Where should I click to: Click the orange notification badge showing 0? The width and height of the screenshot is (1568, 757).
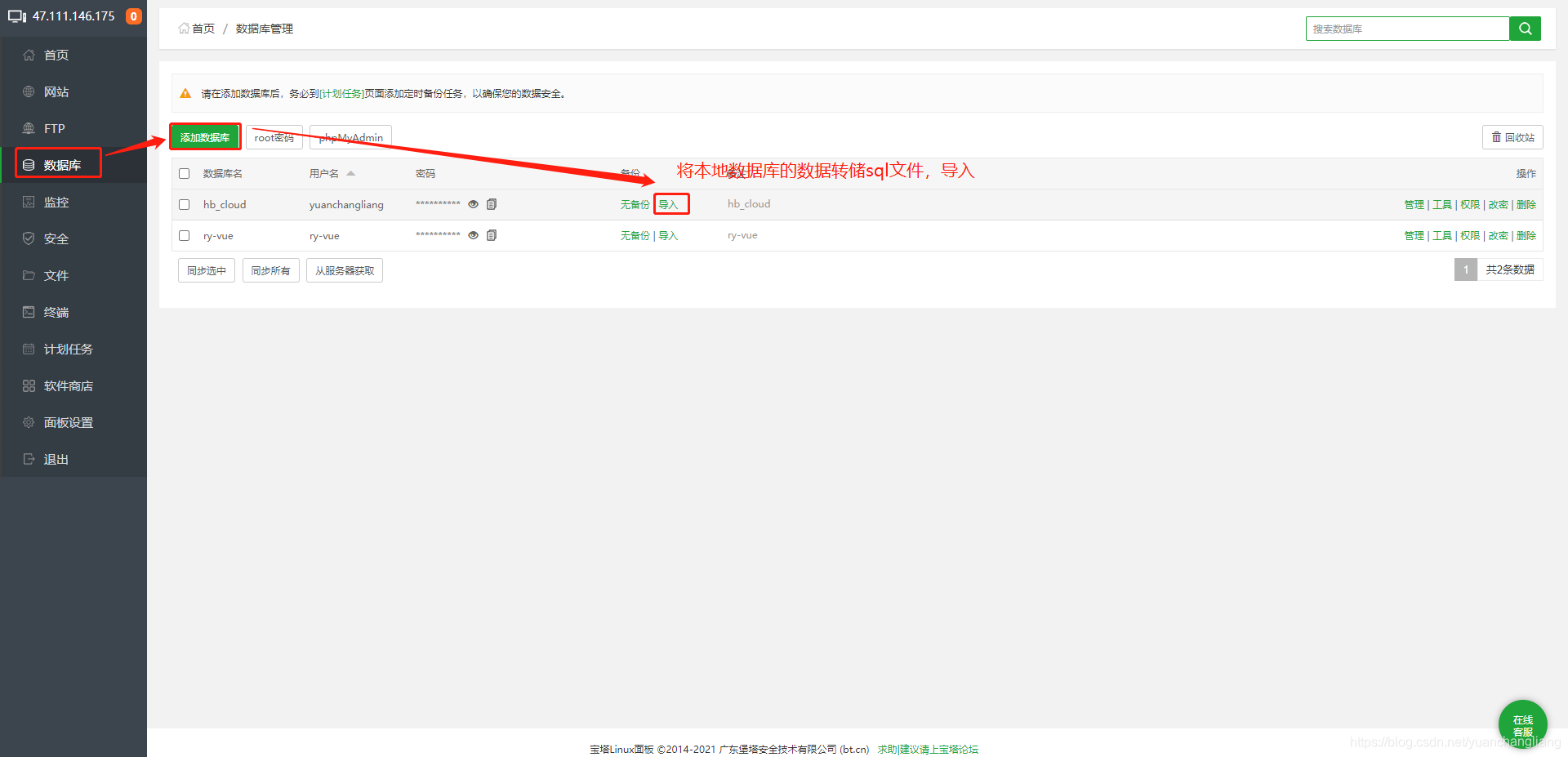tap(134, 16)
